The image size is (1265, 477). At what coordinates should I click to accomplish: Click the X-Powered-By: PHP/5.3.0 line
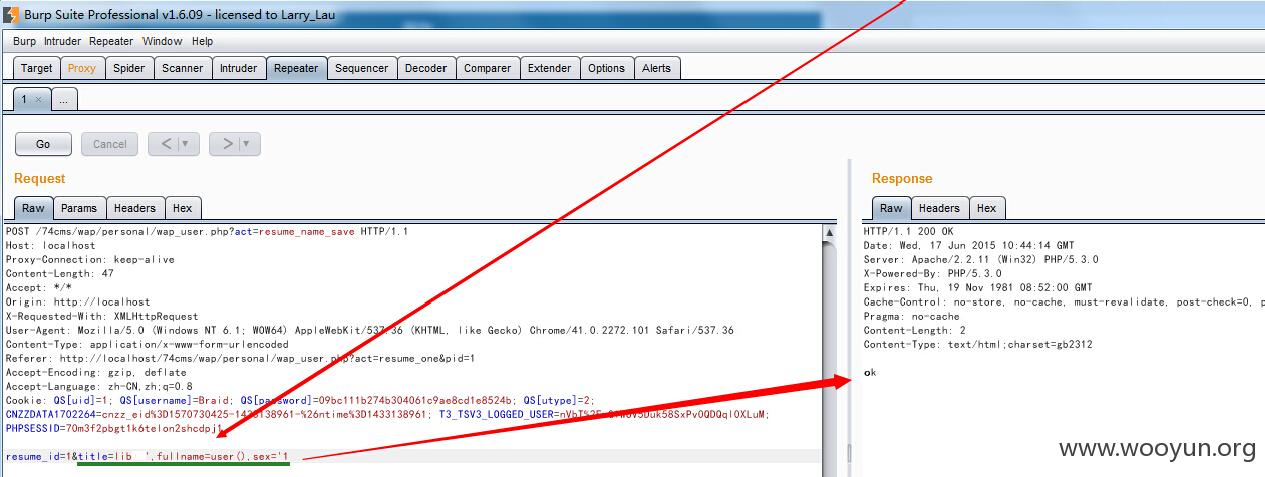935,273
